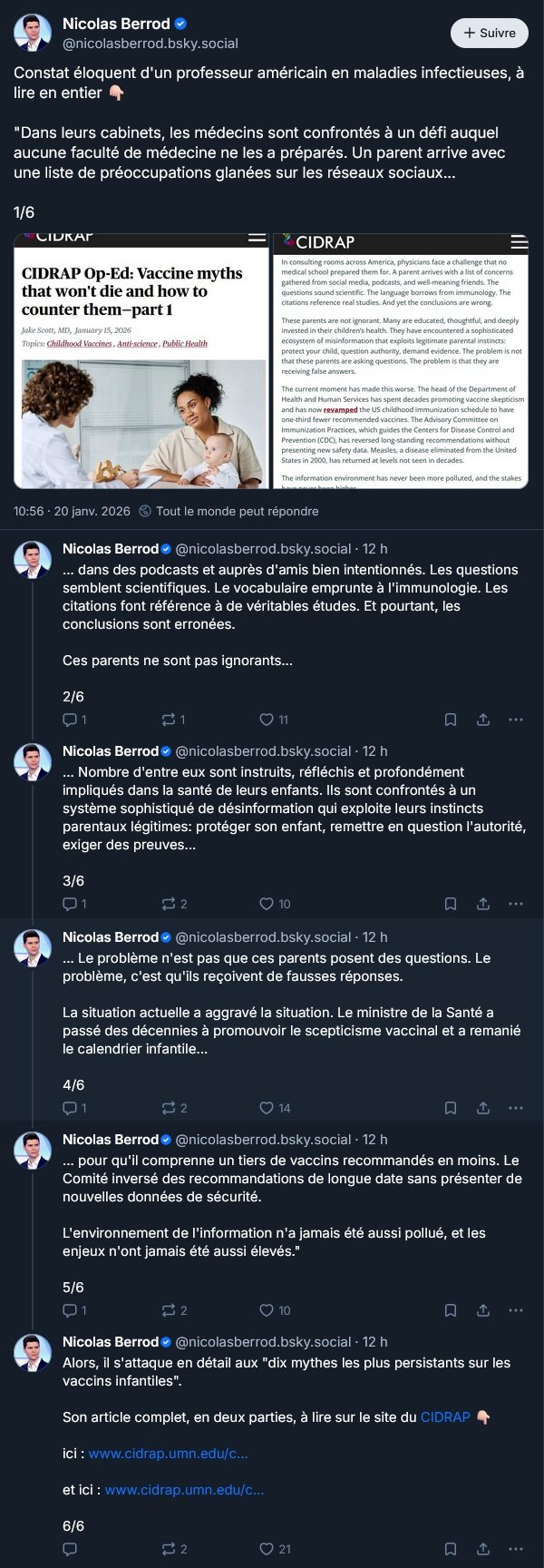
Task: Open more options on the 3/6 post
Action: click(x=516, y=904)
